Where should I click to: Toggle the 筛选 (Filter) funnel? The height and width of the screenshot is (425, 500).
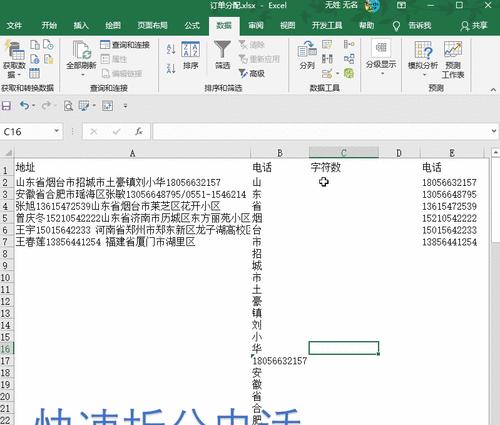coord(222,55)
